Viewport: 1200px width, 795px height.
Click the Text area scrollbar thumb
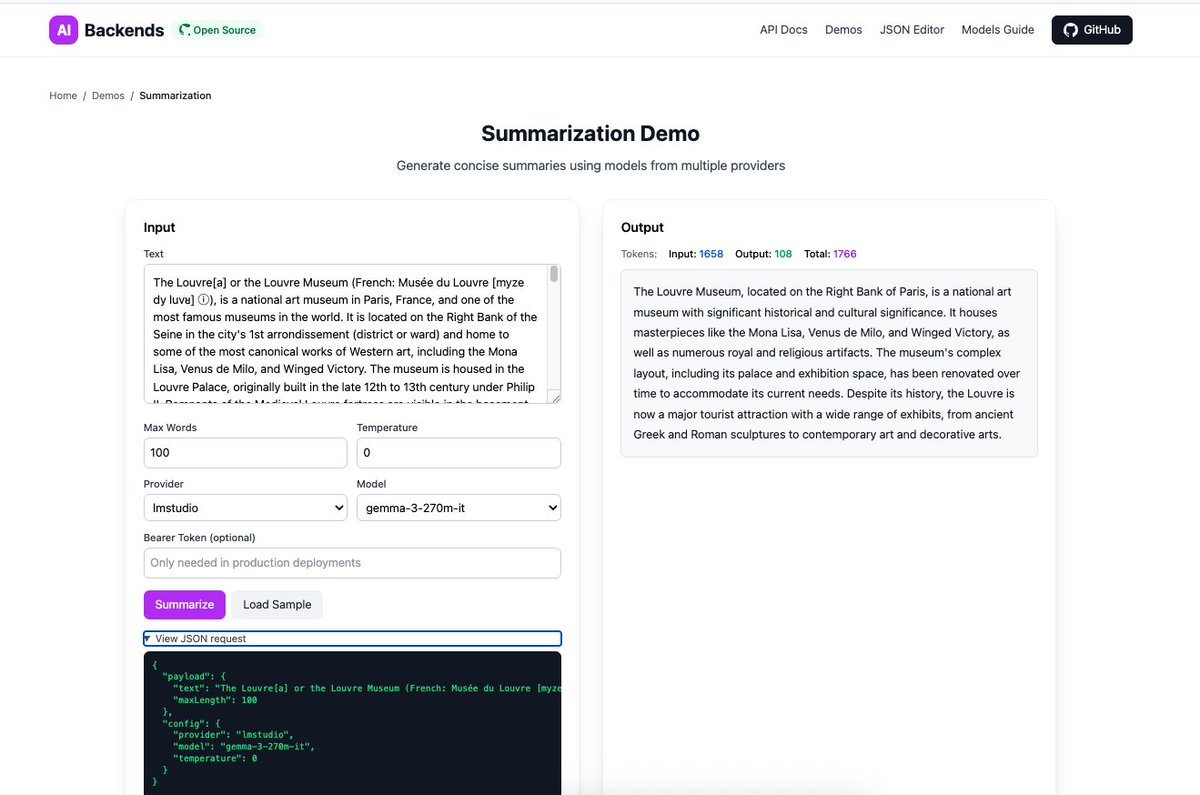click(554, 275)
